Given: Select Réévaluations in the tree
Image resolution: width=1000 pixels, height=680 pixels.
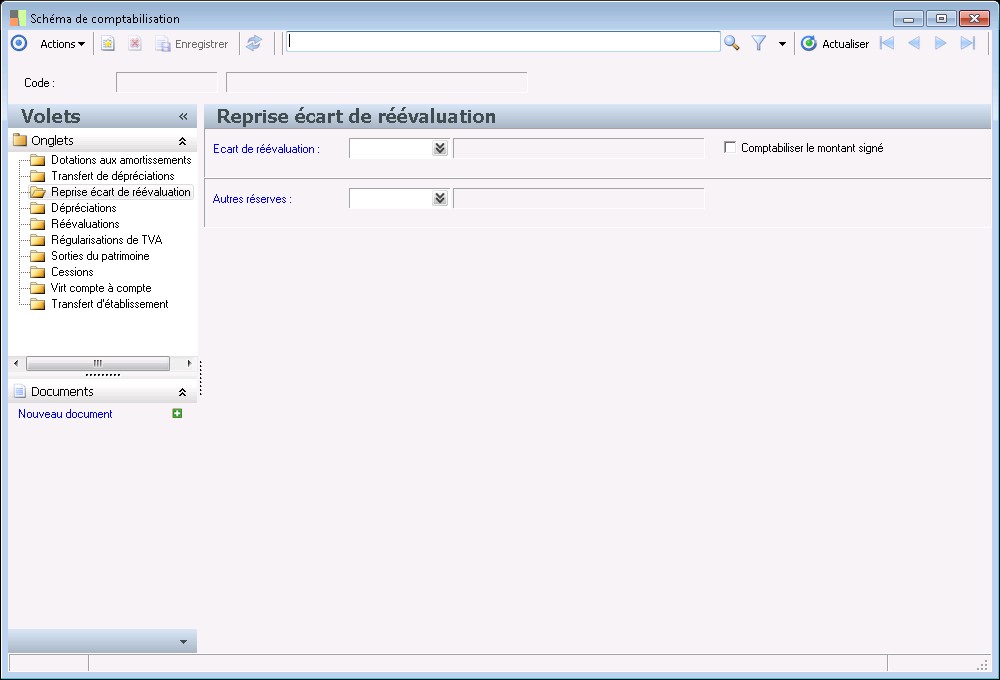Looking at the screenshot, I should [x=85, y=224].
